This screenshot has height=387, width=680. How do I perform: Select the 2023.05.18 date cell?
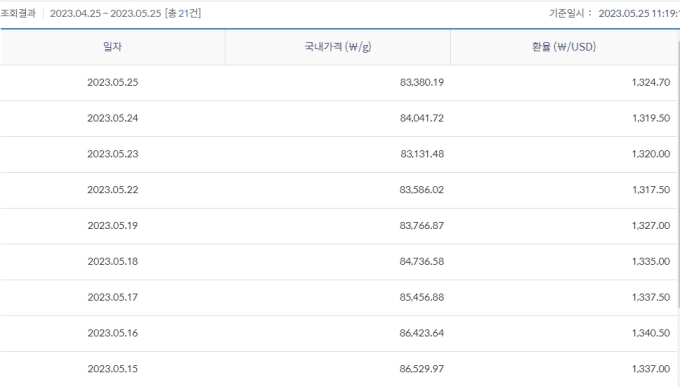click(x=113, y=261)
